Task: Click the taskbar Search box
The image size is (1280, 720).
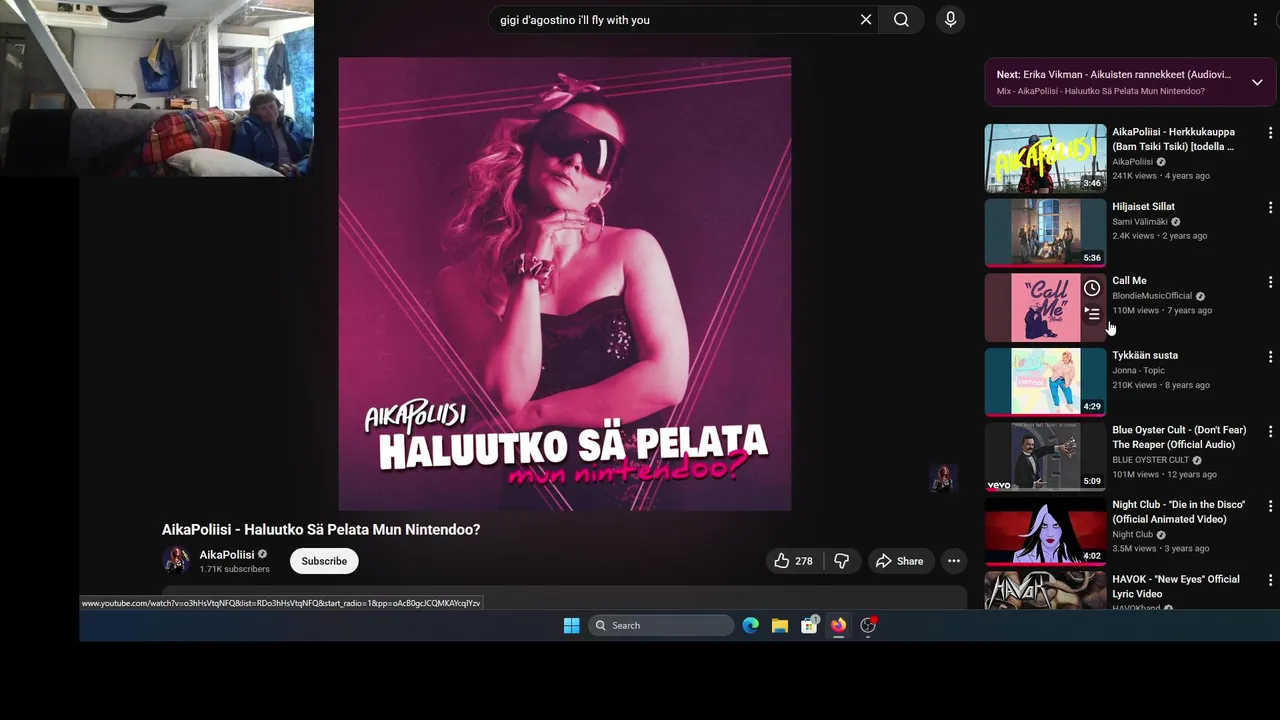Action: click(661, 625)
